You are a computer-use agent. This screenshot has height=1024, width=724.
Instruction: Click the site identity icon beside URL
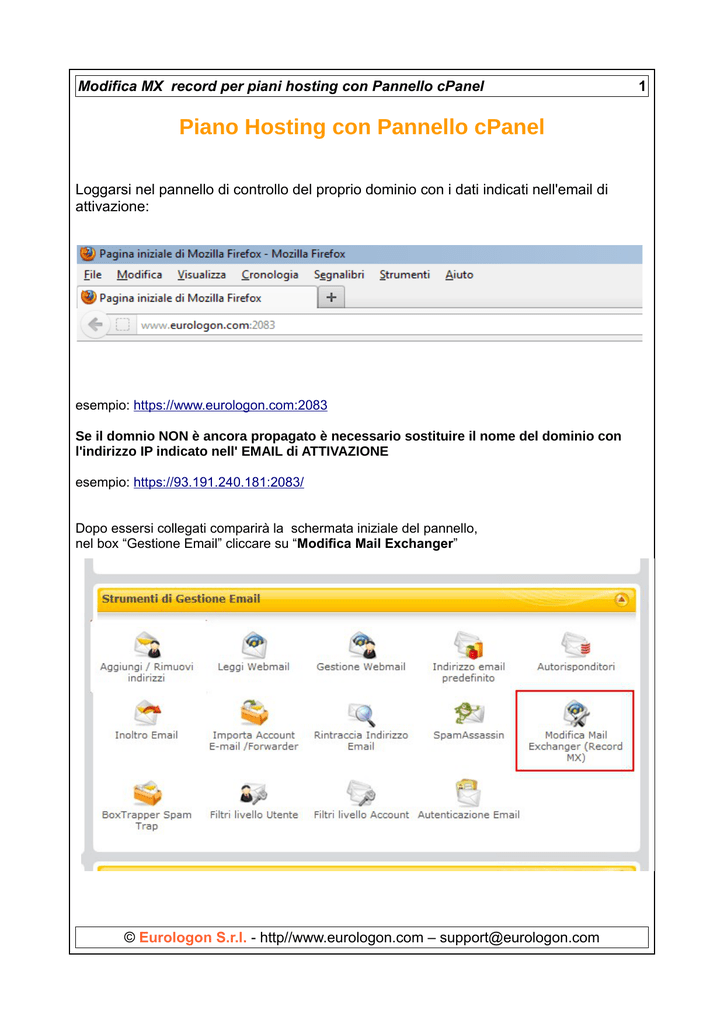122,325
